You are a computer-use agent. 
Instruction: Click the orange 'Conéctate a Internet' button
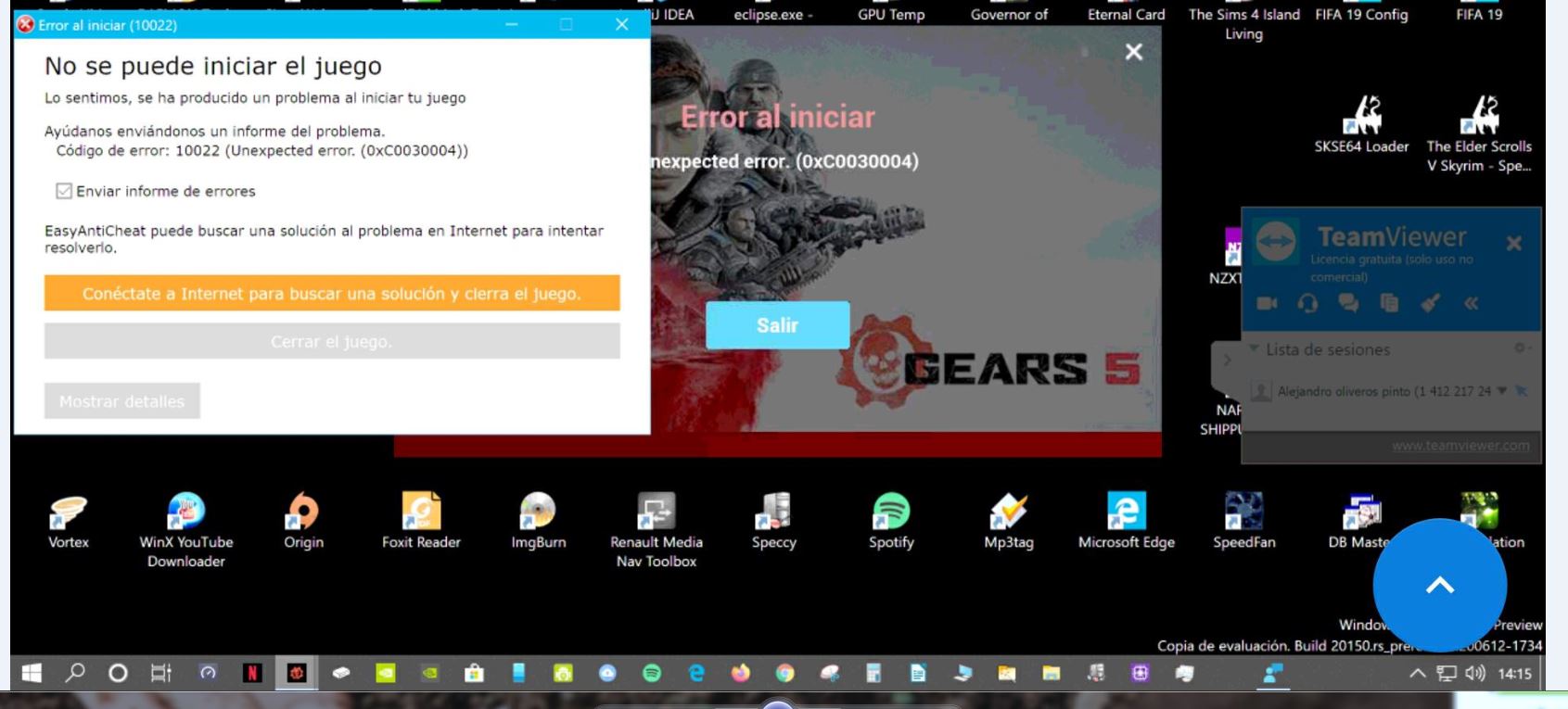(x=332, y=293)
